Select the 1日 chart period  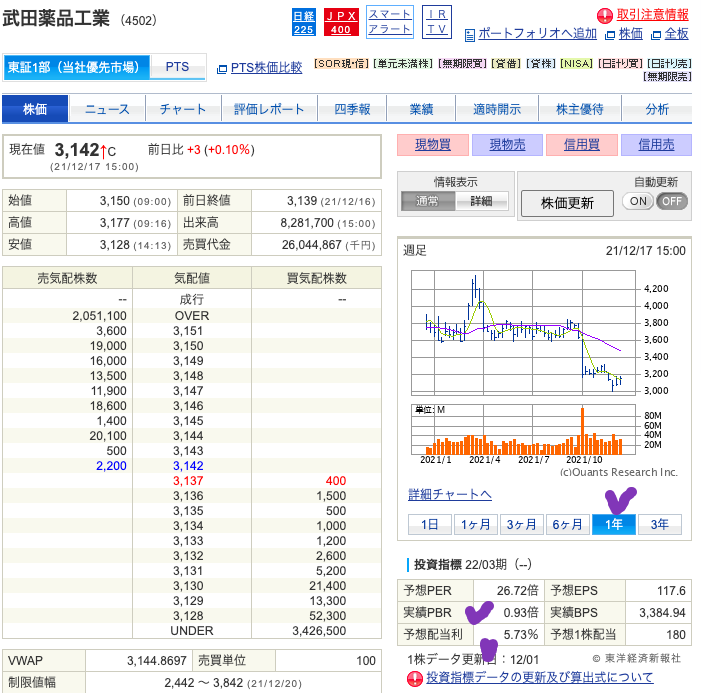point(430,524)
